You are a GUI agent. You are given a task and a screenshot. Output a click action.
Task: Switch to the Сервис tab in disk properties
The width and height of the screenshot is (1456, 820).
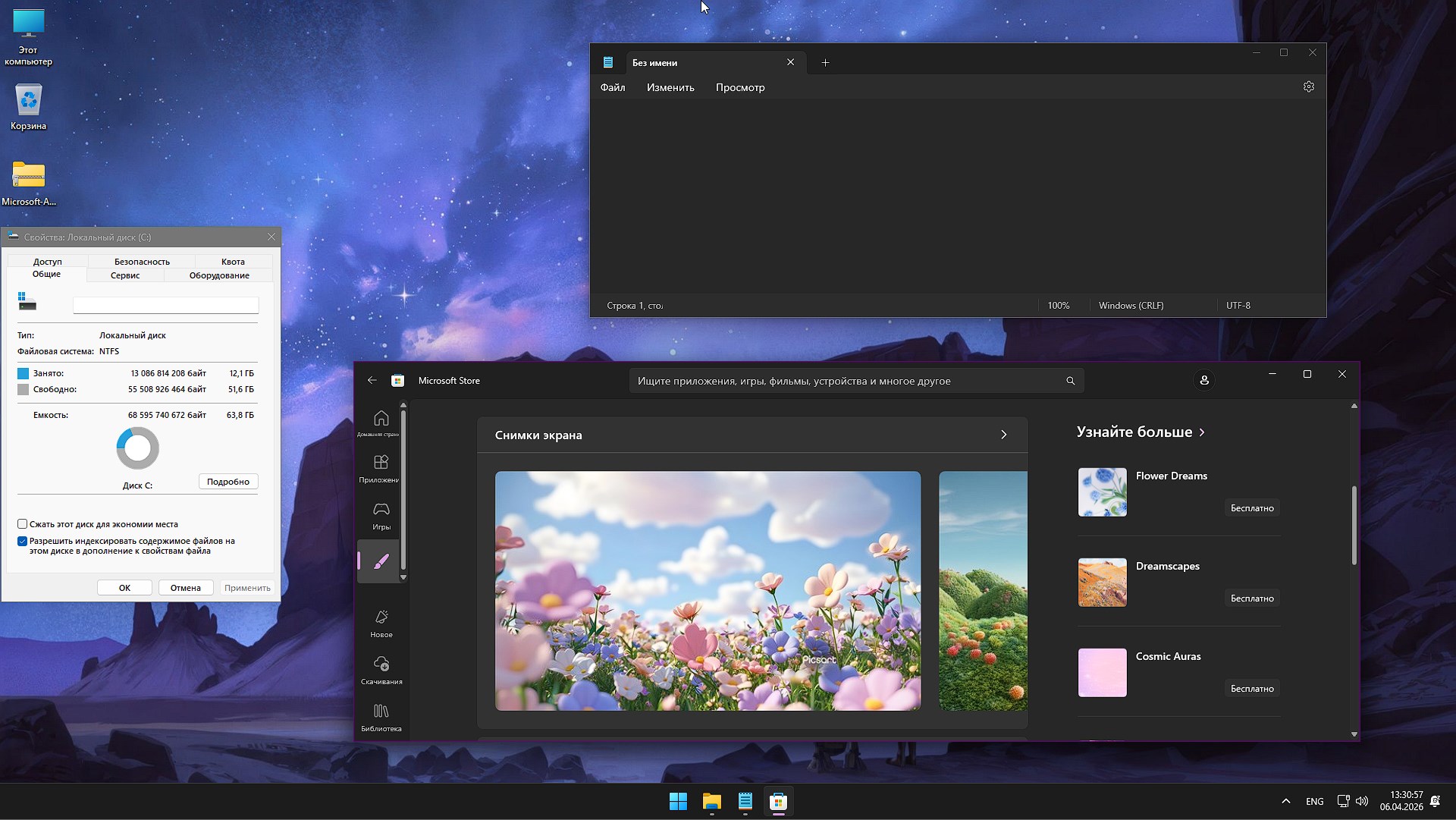[124, 275]
